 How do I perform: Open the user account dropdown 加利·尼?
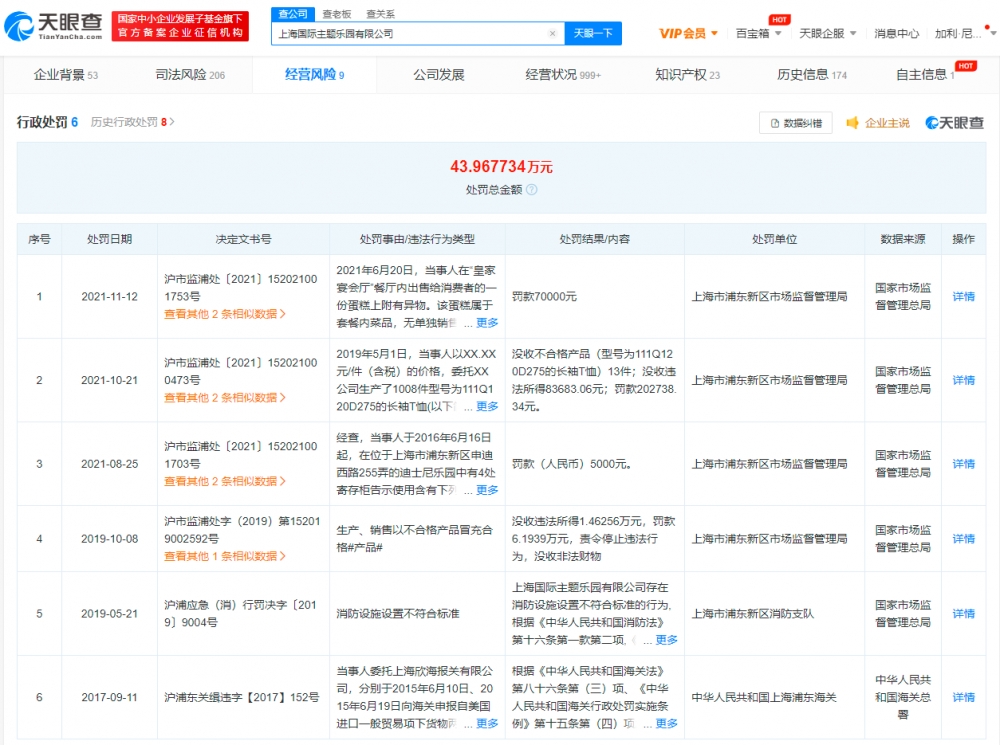964,33
